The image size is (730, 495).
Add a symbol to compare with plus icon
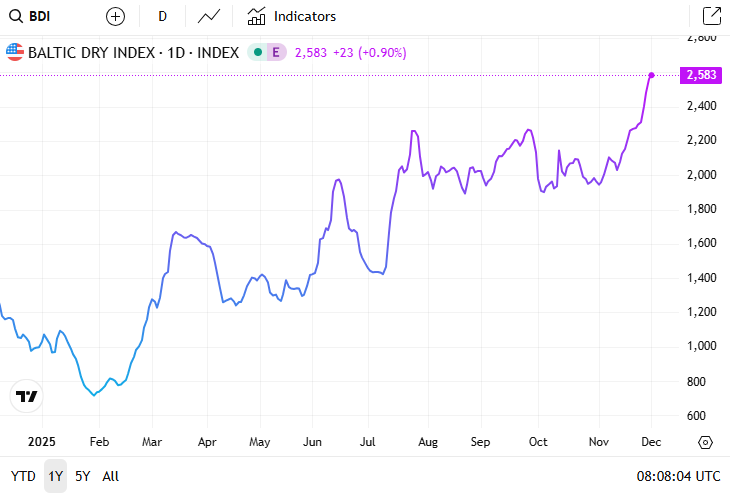[x=116, y=16]
